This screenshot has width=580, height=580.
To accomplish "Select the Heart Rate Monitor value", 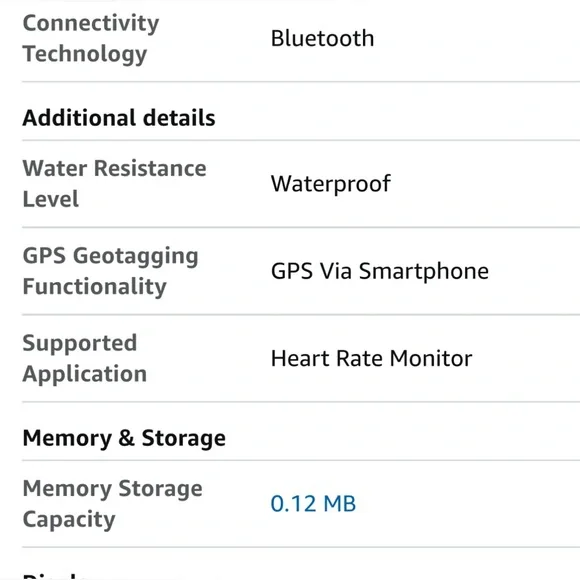I will pyautogui.click(x=371, y=358).
